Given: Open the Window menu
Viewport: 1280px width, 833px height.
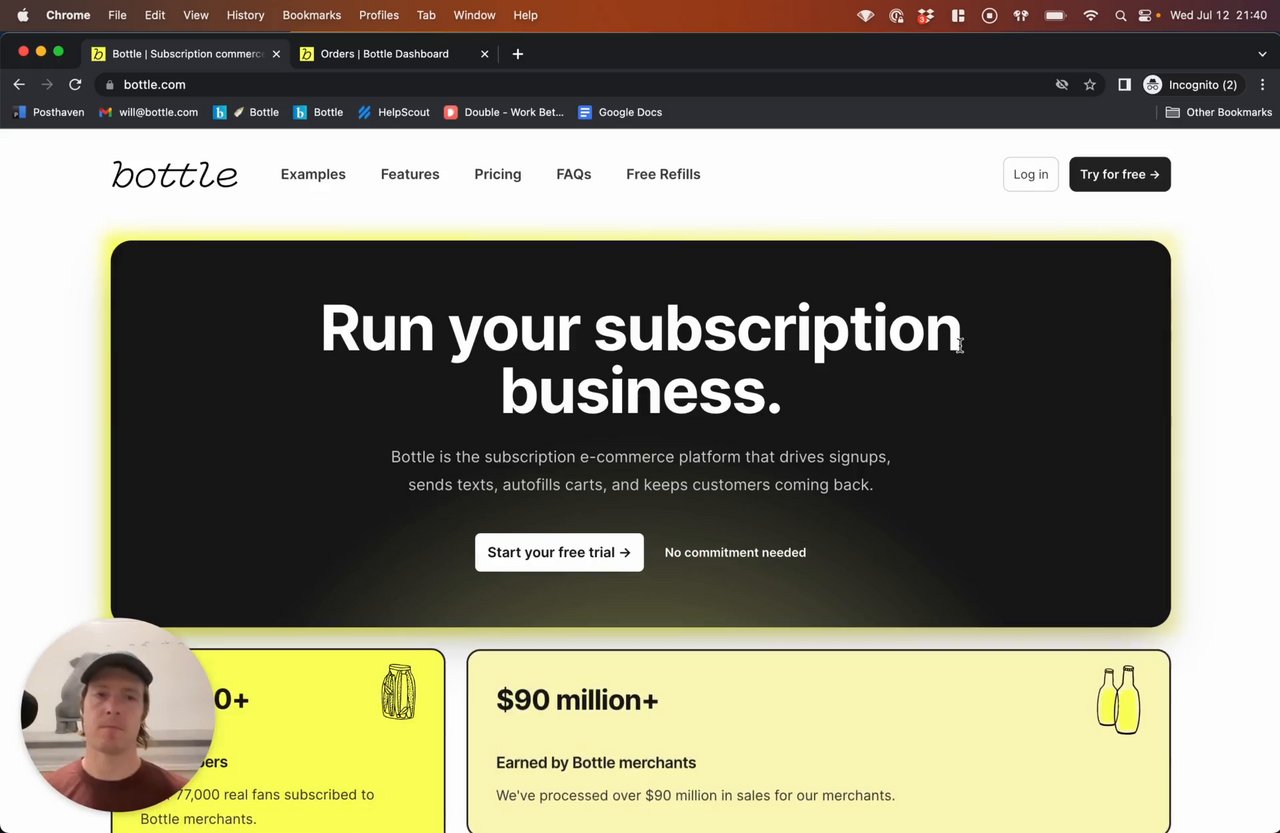Looking at the screenshot, I should point(474,15).
